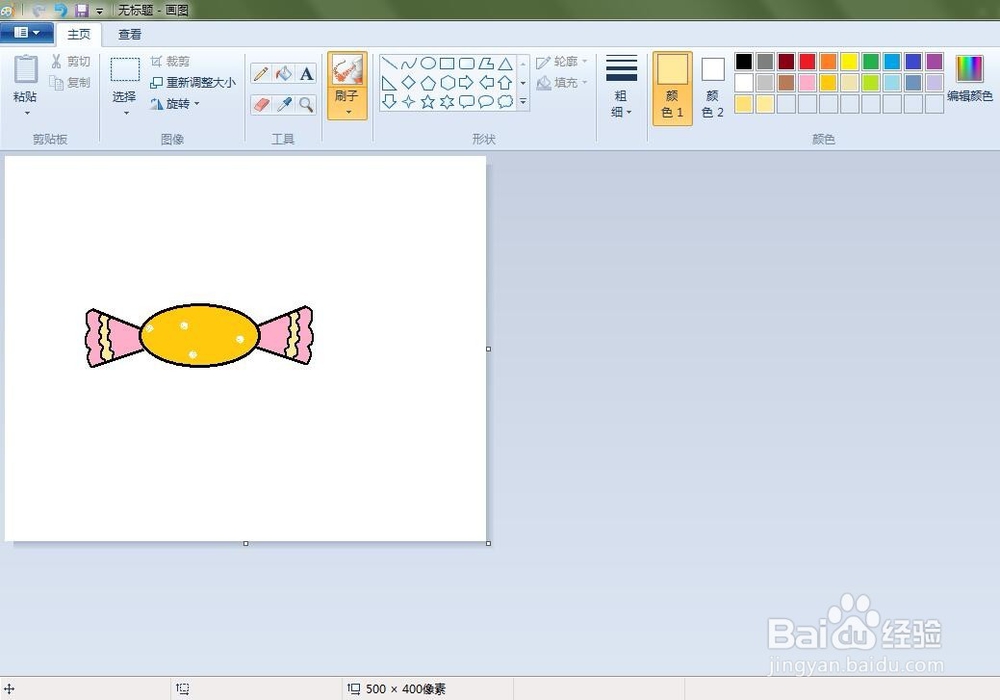The width and height of the screenshot is (1000, 700).
Task: Choose the Cloud callout shape
Action: click(x=505, y=101)
